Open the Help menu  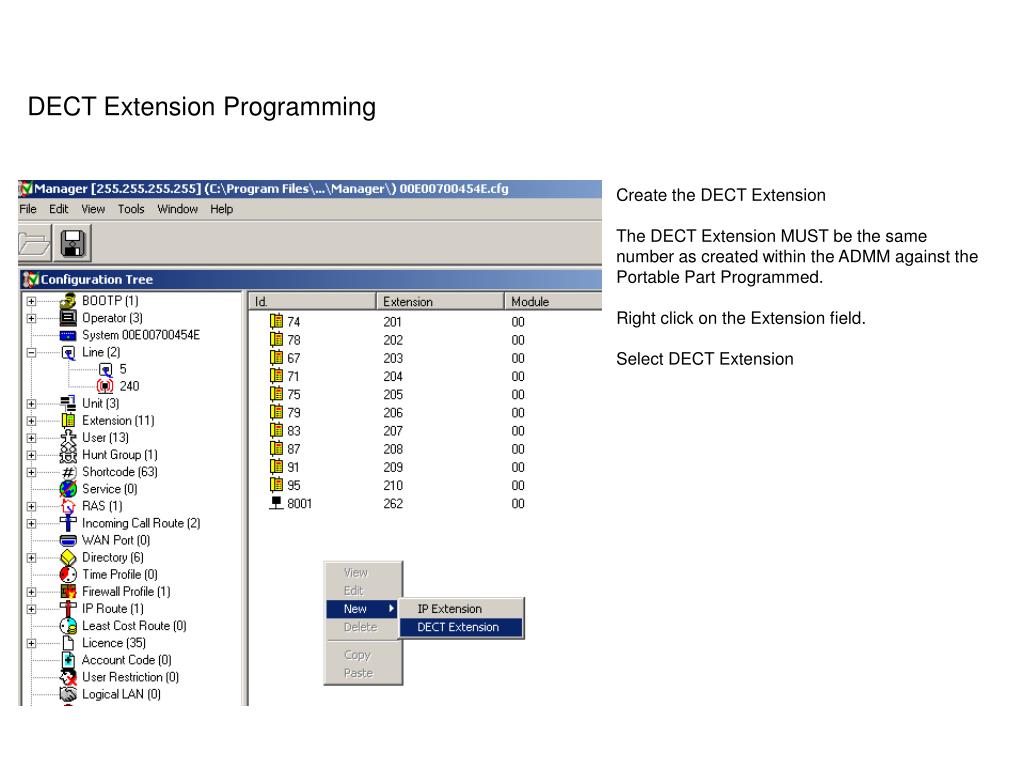point(221,209)
